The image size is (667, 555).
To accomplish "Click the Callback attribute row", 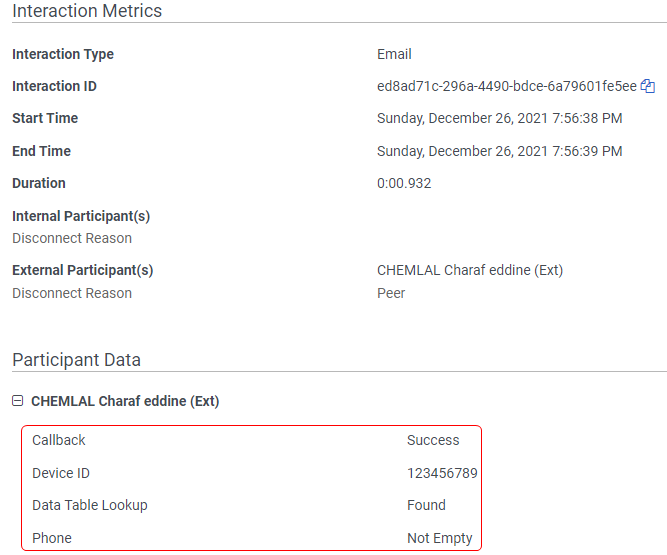I will click(250, 440).
